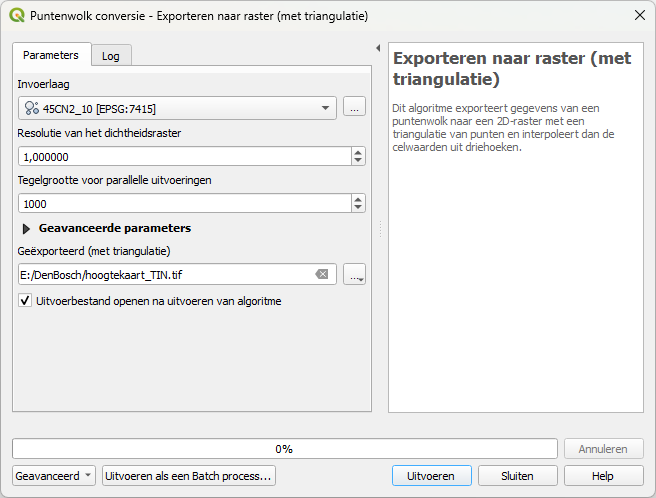
Task: Click the point cloud layer icon in Invoerlaag
Action: [31, 108]
